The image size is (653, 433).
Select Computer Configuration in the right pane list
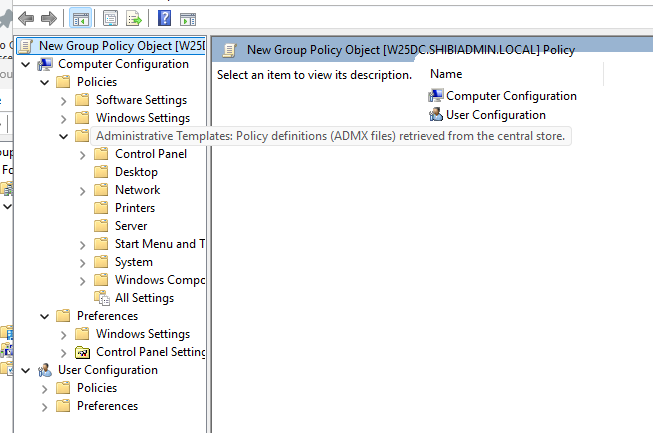pos(511,96)
